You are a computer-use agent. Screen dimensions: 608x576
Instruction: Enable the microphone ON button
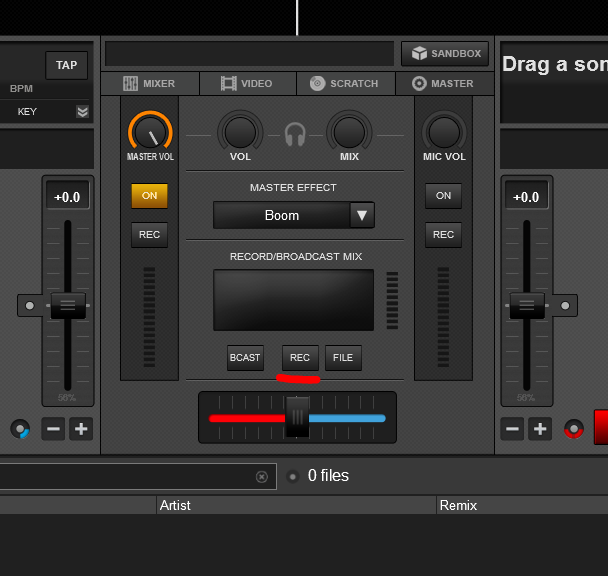coord(443,195)
